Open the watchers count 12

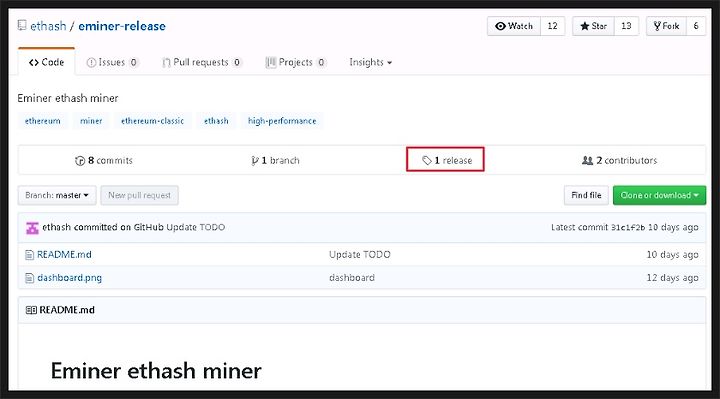552,26
